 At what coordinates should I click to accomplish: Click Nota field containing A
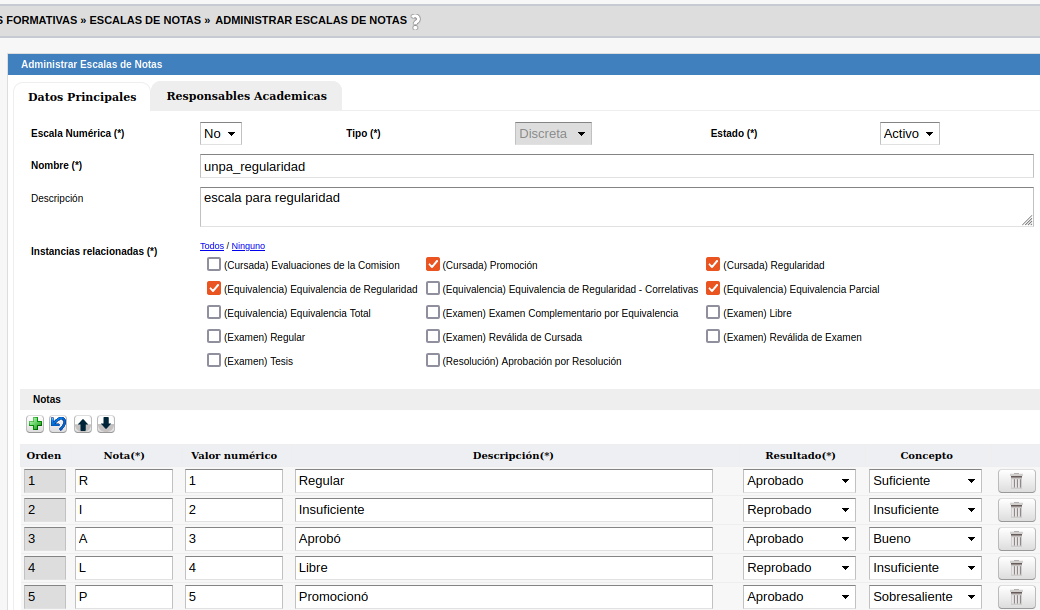124,539
